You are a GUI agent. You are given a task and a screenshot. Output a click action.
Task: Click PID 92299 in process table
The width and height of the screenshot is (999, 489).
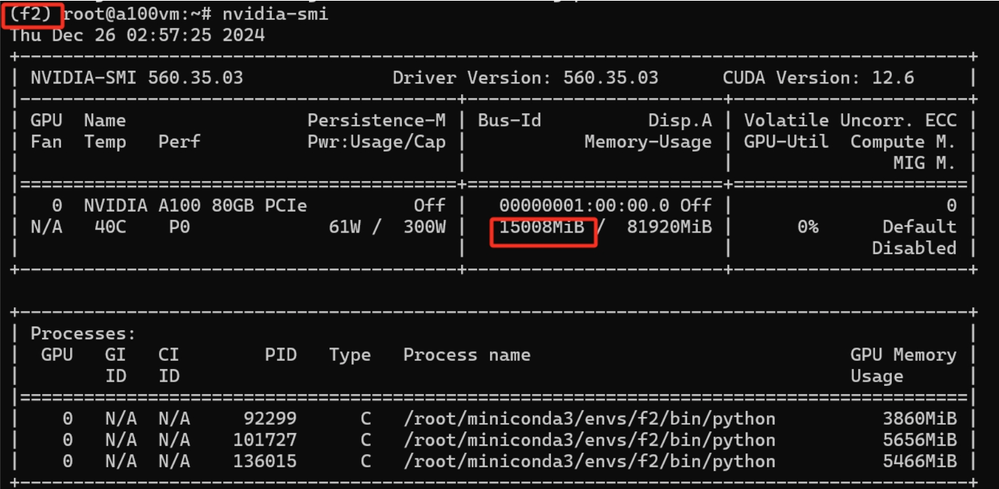pos(270,419)
